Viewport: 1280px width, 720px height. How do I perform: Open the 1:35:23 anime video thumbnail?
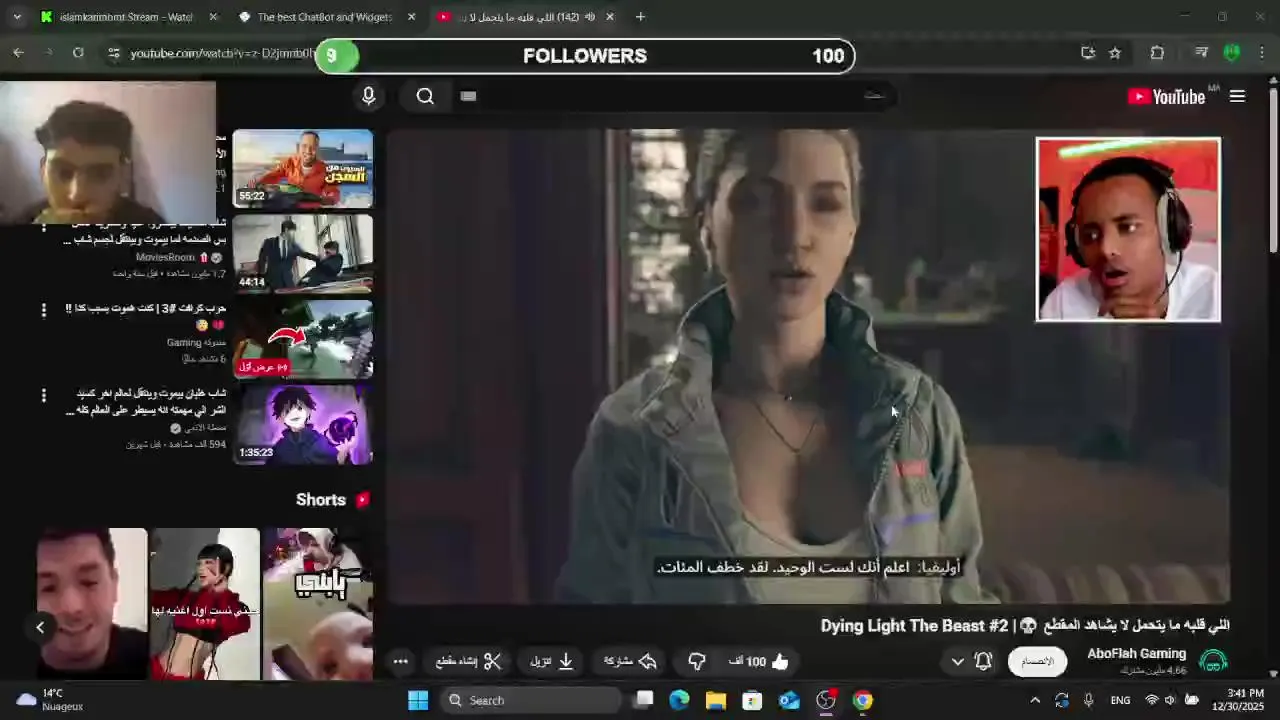303,424
